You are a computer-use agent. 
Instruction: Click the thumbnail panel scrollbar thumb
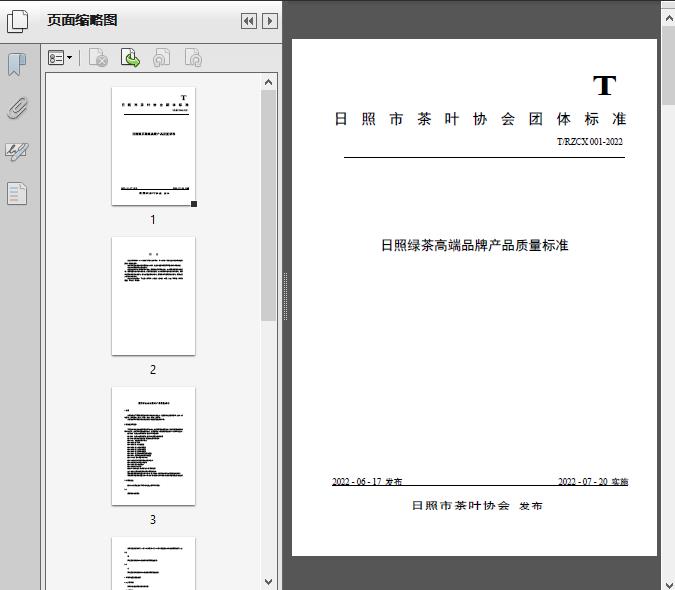click(x=269, y=205)
